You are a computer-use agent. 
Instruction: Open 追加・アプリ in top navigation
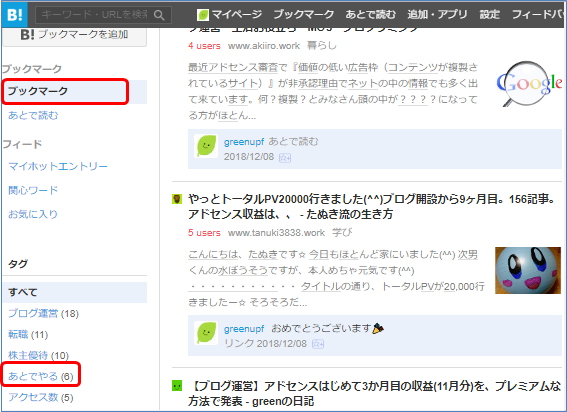point(437,14)
